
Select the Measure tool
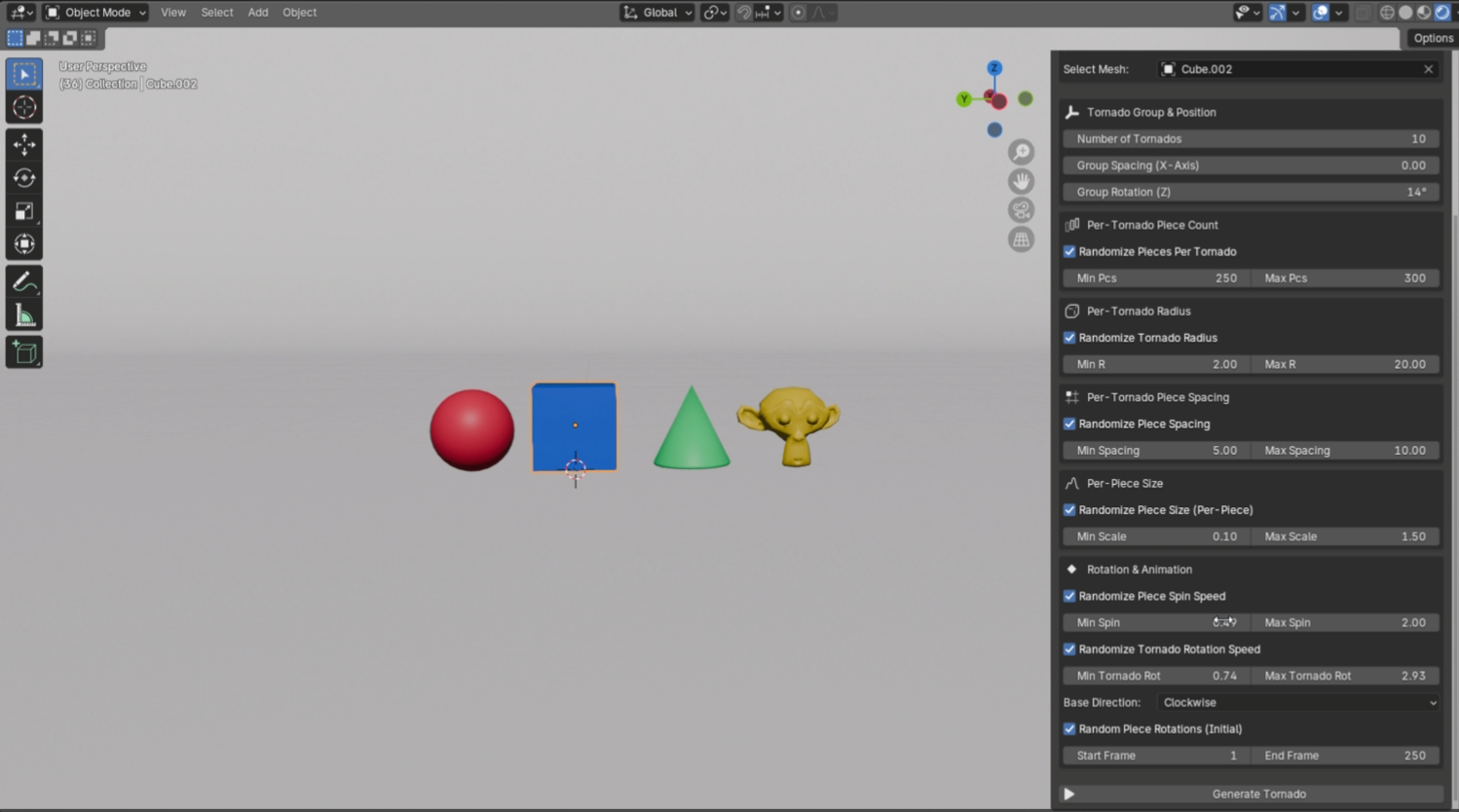point(24,315)
